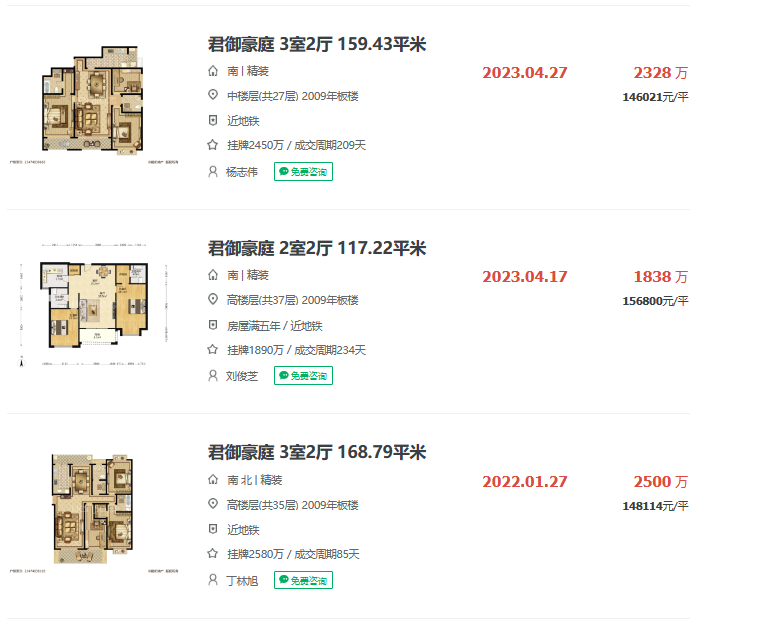
Task: Click location pin icon beside 中楼层(共27层)
Action: click(212, 95)
